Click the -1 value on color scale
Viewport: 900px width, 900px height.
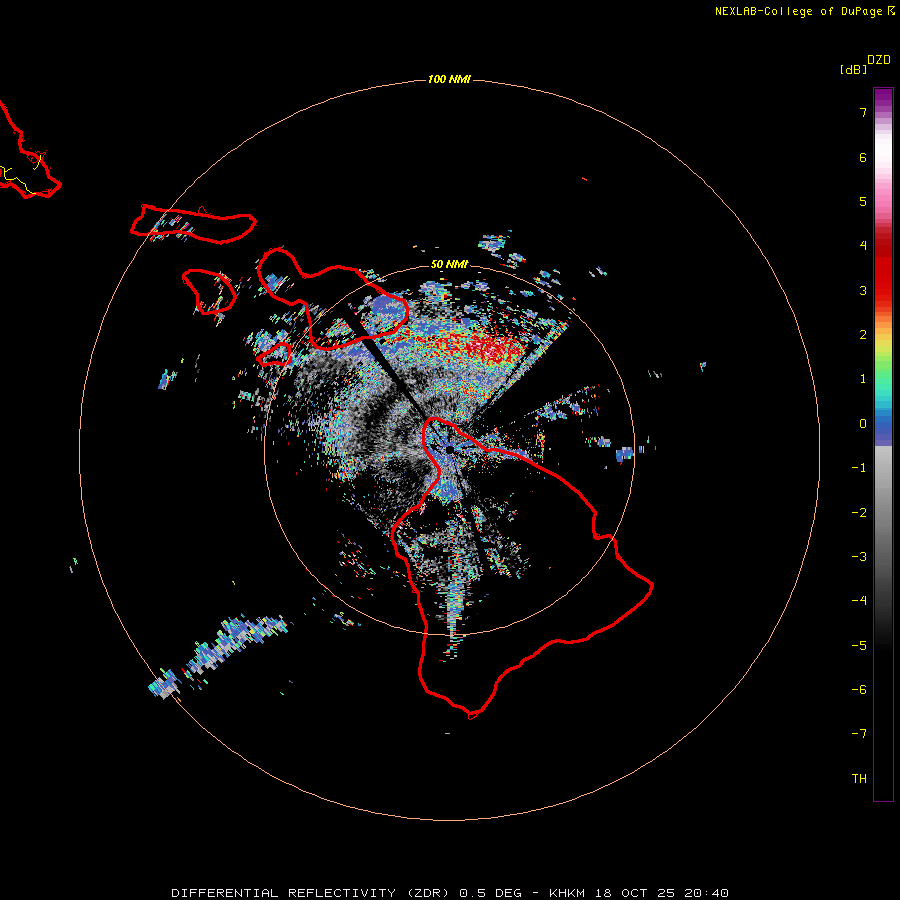pos(859,468)
